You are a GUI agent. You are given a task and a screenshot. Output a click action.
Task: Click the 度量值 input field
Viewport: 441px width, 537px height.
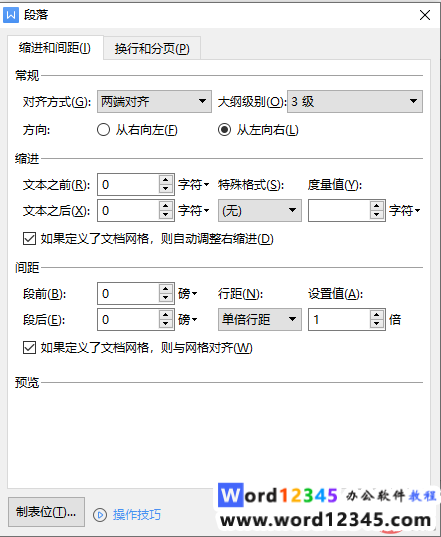click(x=339, y=211)
